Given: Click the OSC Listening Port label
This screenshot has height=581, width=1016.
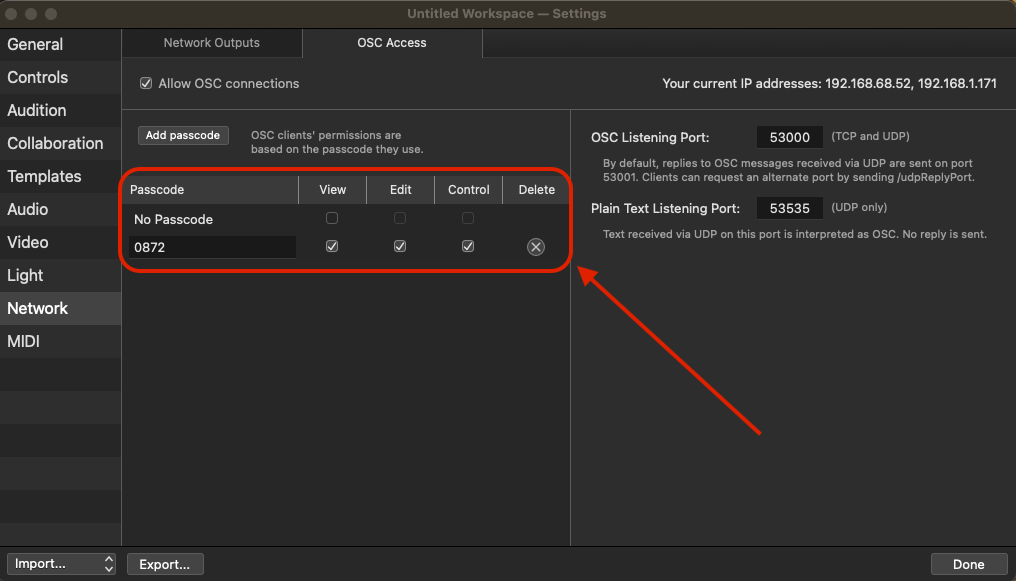Looking at the screenshot, I should [x=650, y=137].
